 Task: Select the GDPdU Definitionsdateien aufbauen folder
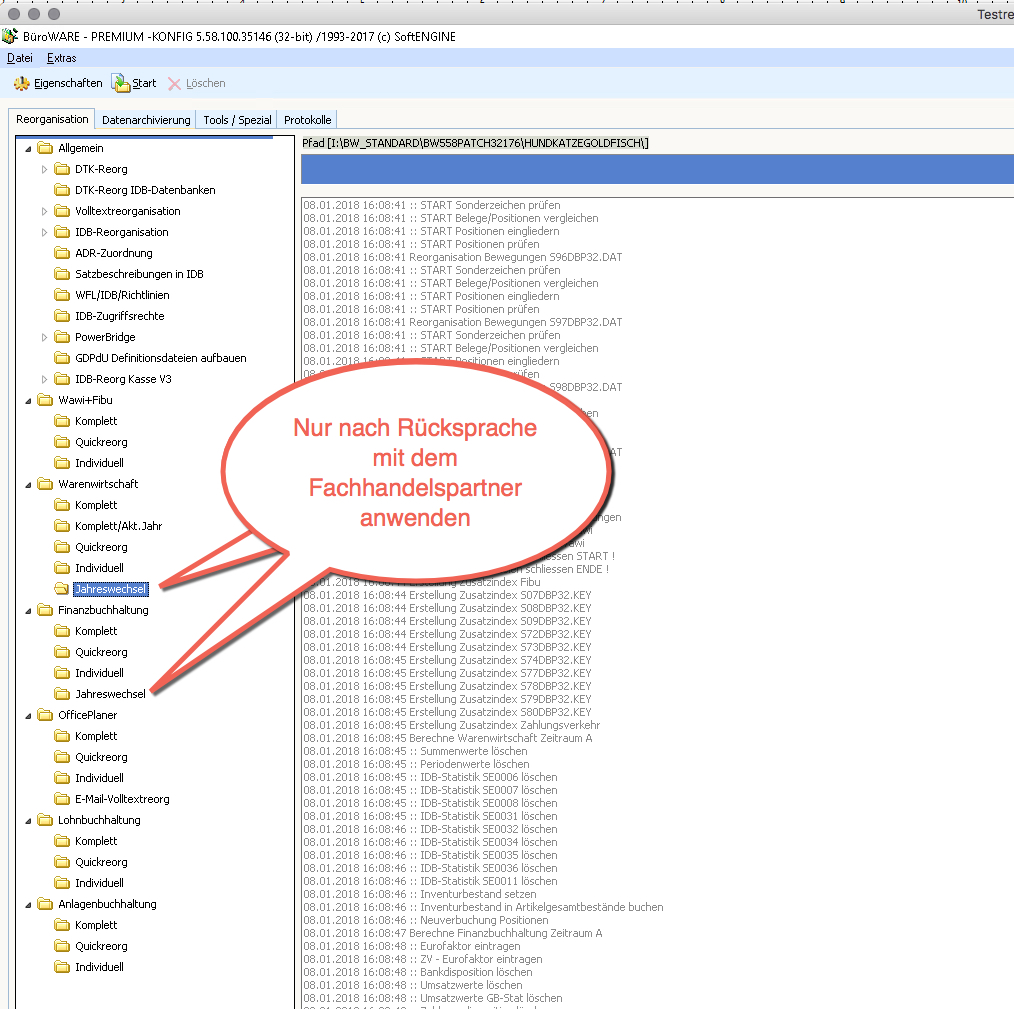pos(160,358)
